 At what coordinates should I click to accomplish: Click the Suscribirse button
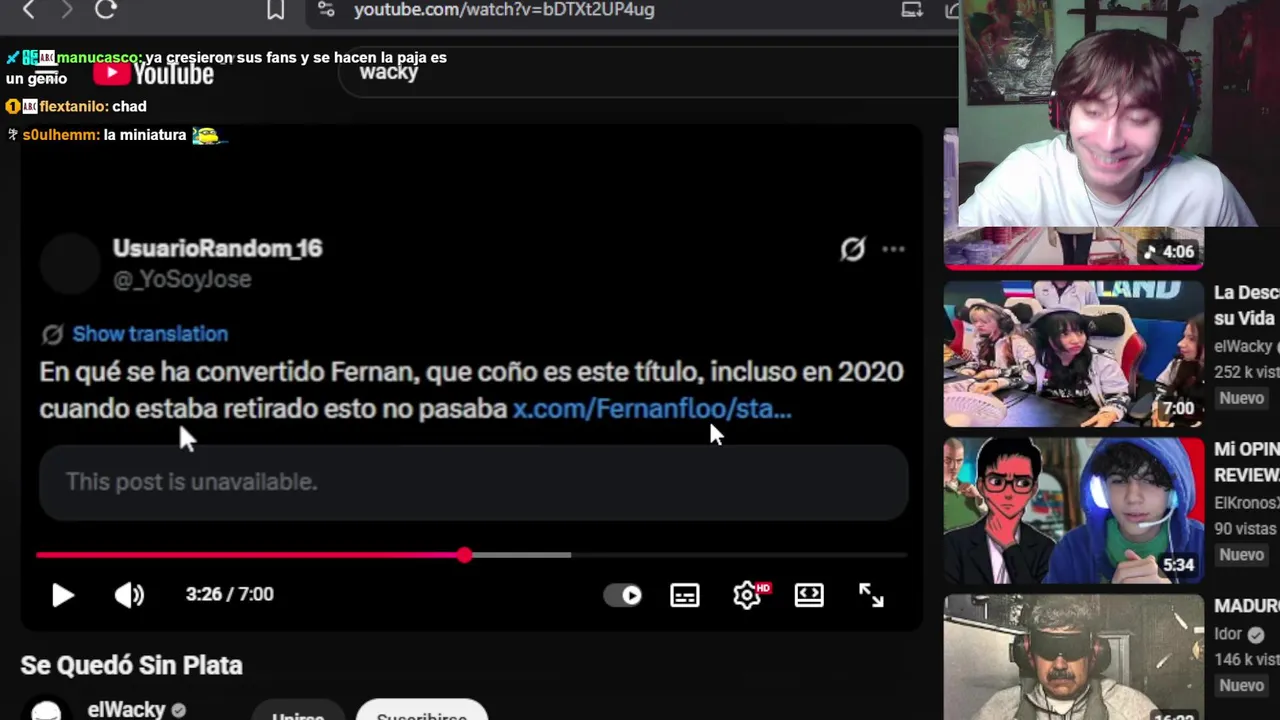click(x=421, y=711)
